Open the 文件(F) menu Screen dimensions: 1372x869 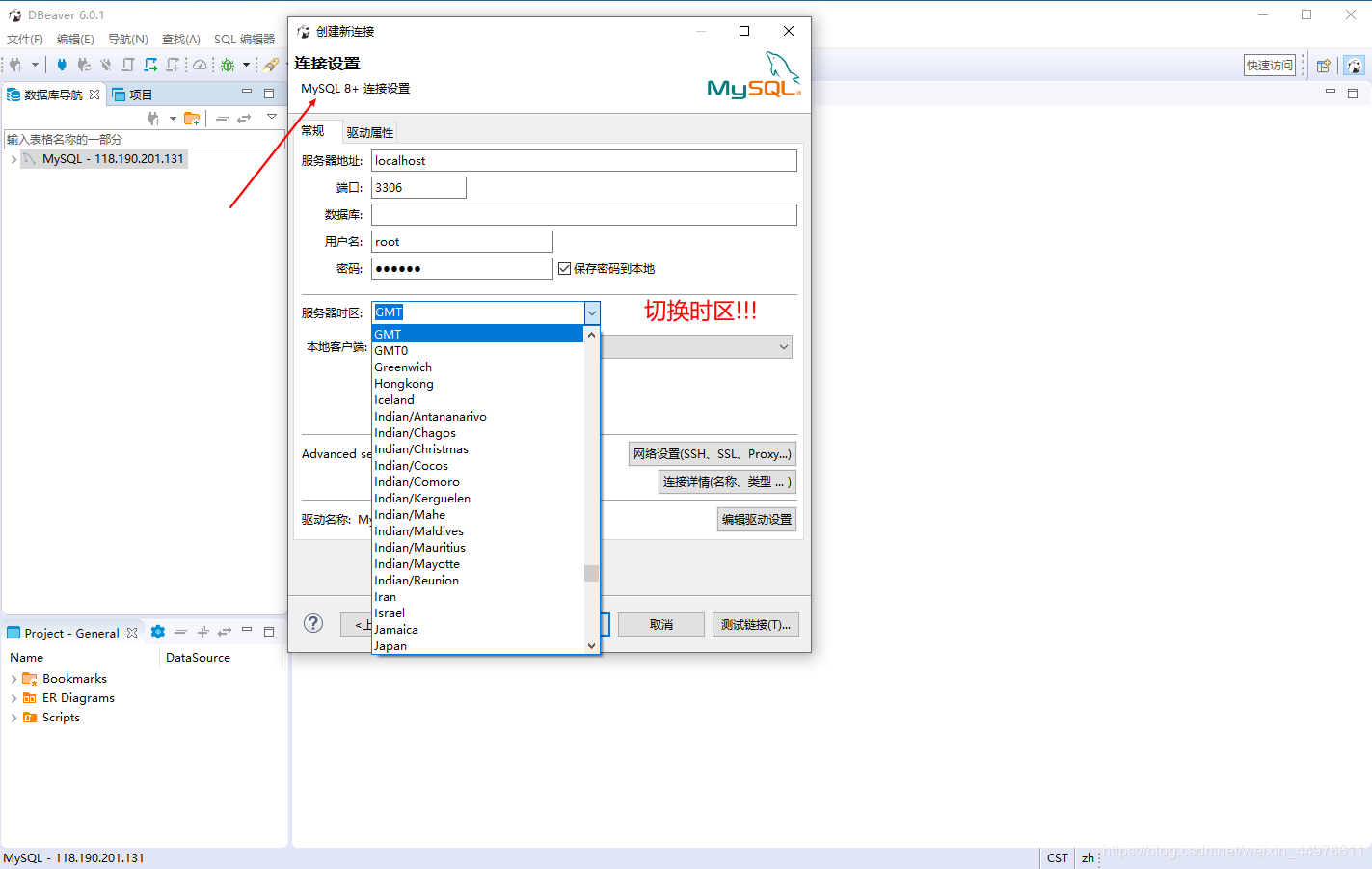pyautogui.click(x=25, y=40)
